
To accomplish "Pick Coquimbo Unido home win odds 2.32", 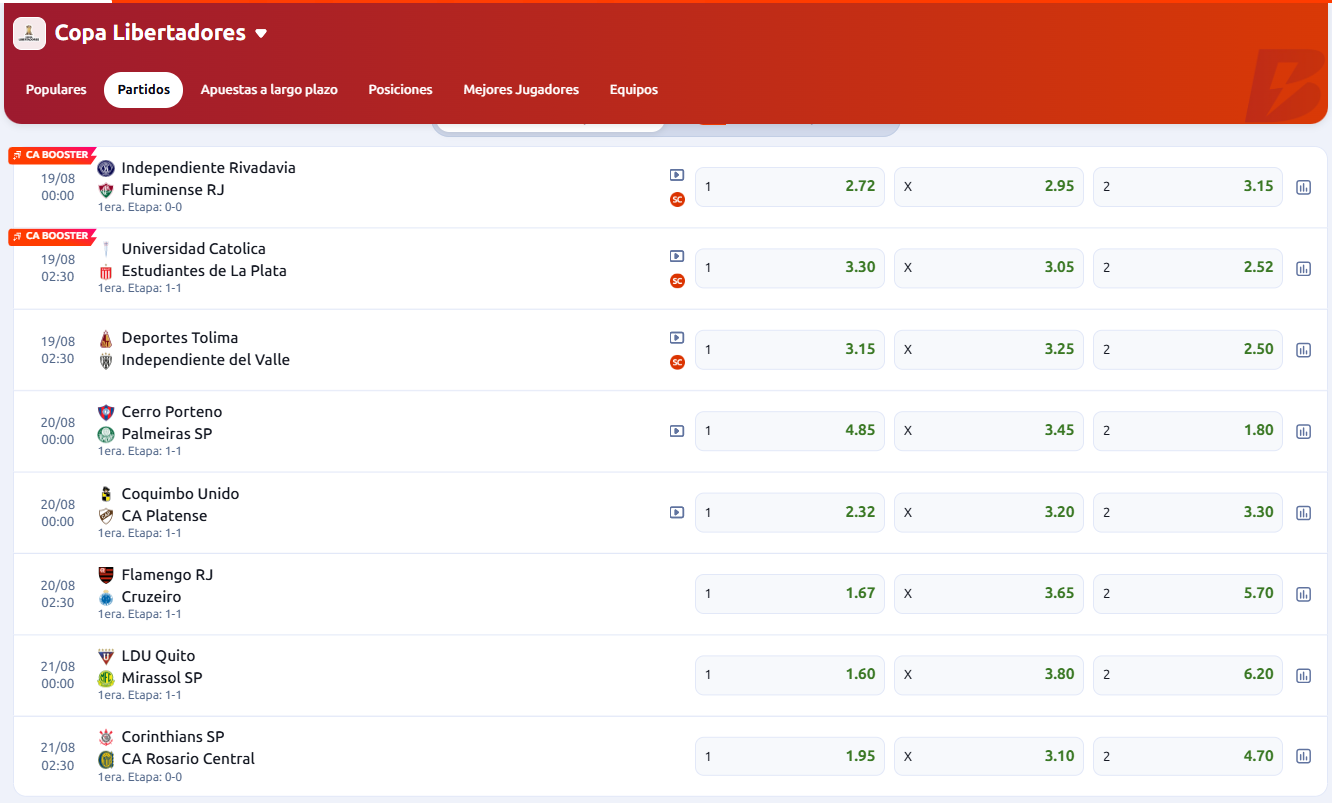I will point(790,513).
